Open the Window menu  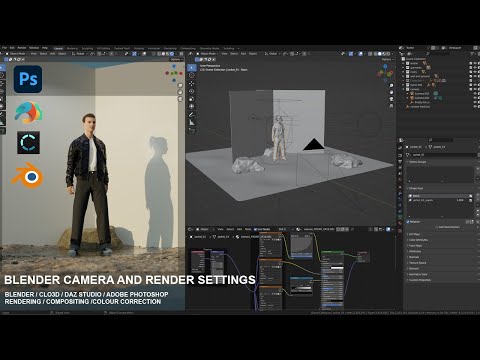(x=34, y=48)
